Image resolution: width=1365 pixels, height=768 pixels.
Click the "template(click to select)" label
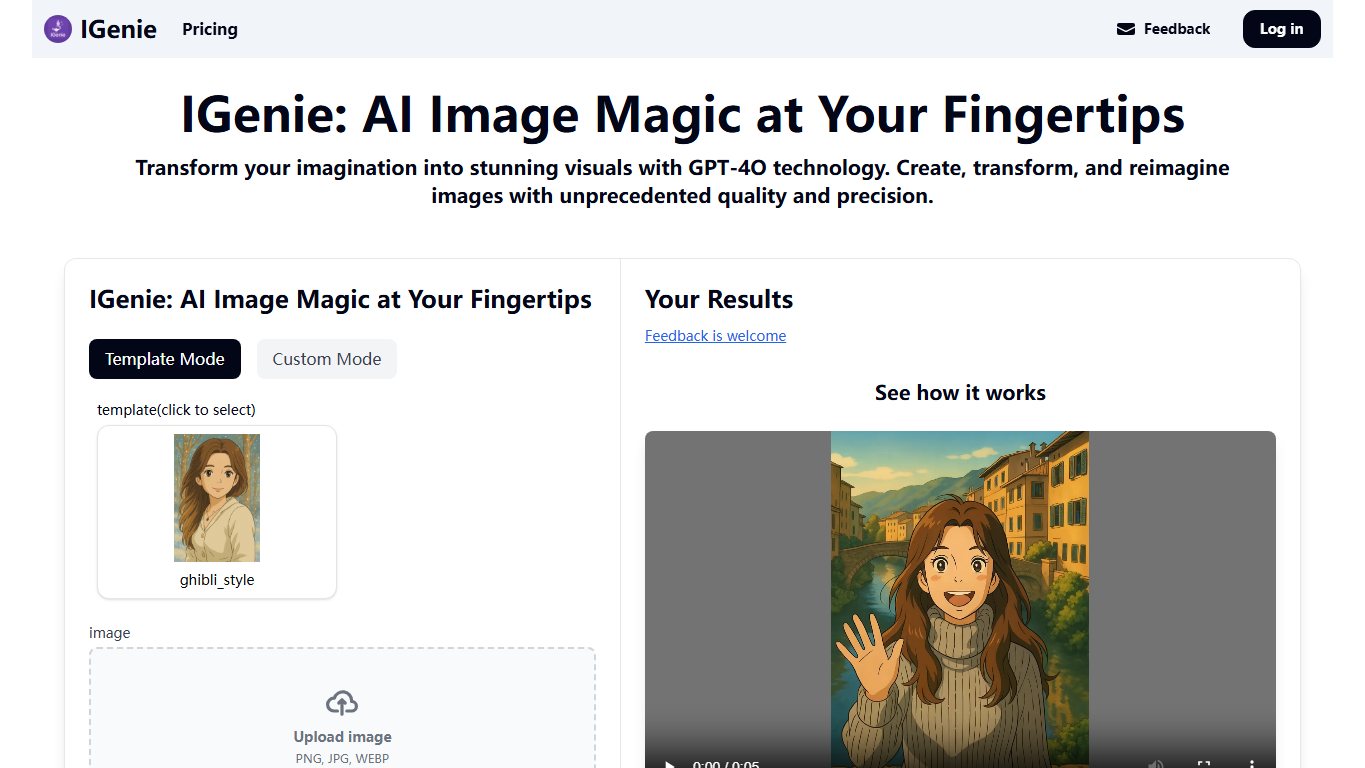177,410
